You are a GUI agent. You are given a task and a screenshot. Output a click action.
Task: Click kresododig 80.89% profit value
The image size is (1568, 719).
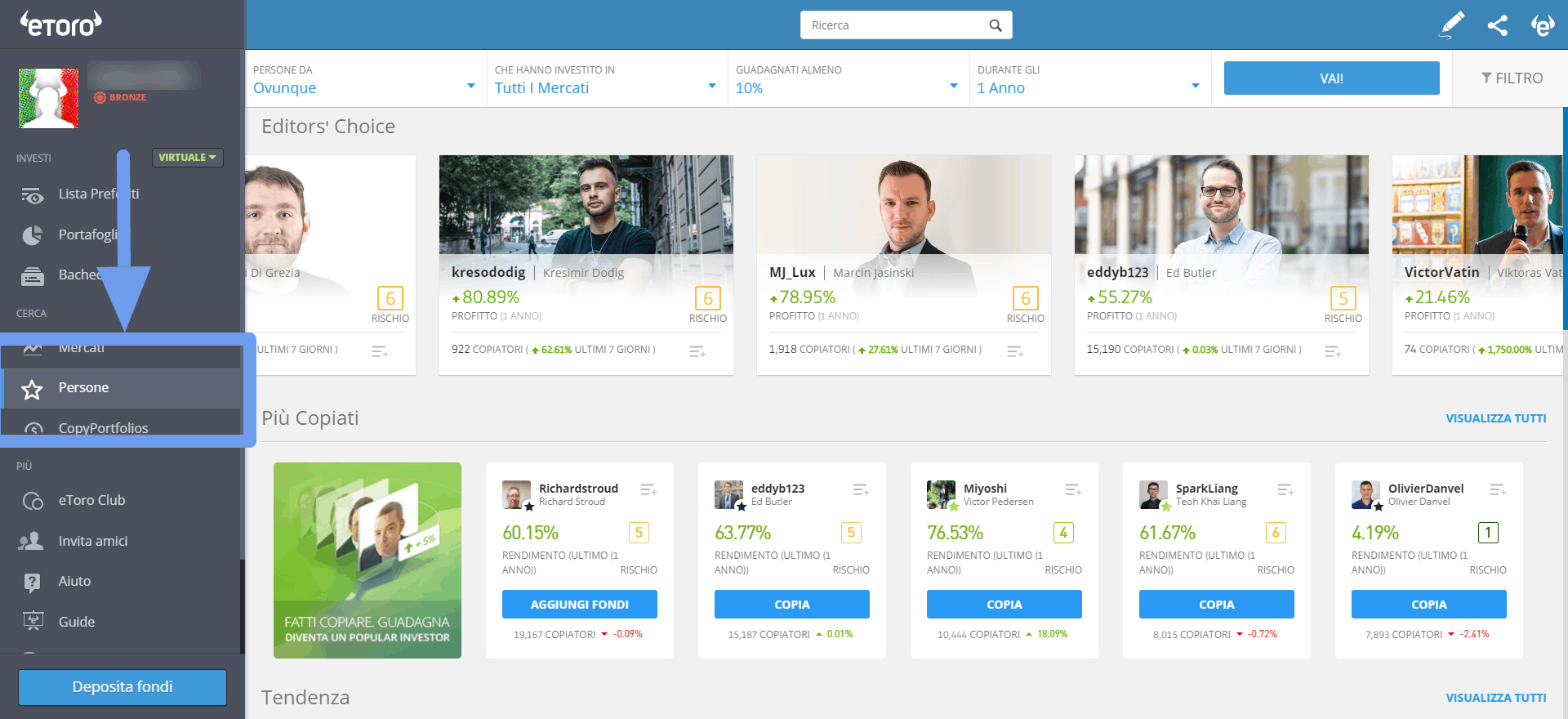(x=491, y=297)
